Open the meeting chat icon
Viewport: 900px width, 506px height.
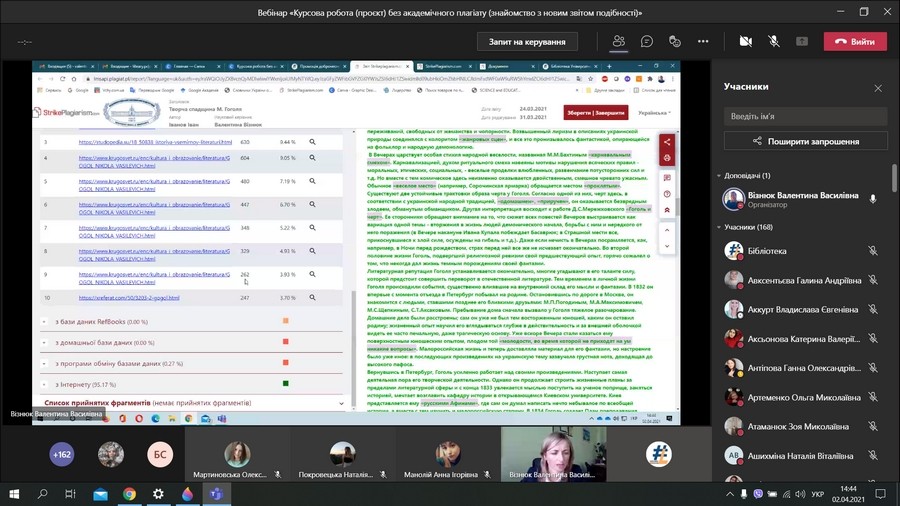(x=647, y=41)
